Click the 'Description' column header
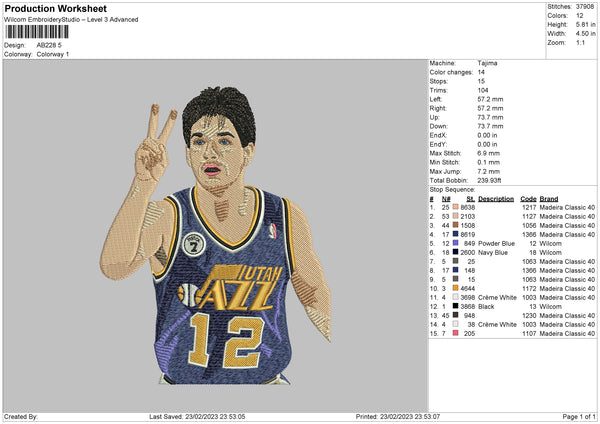 point(496,199)
